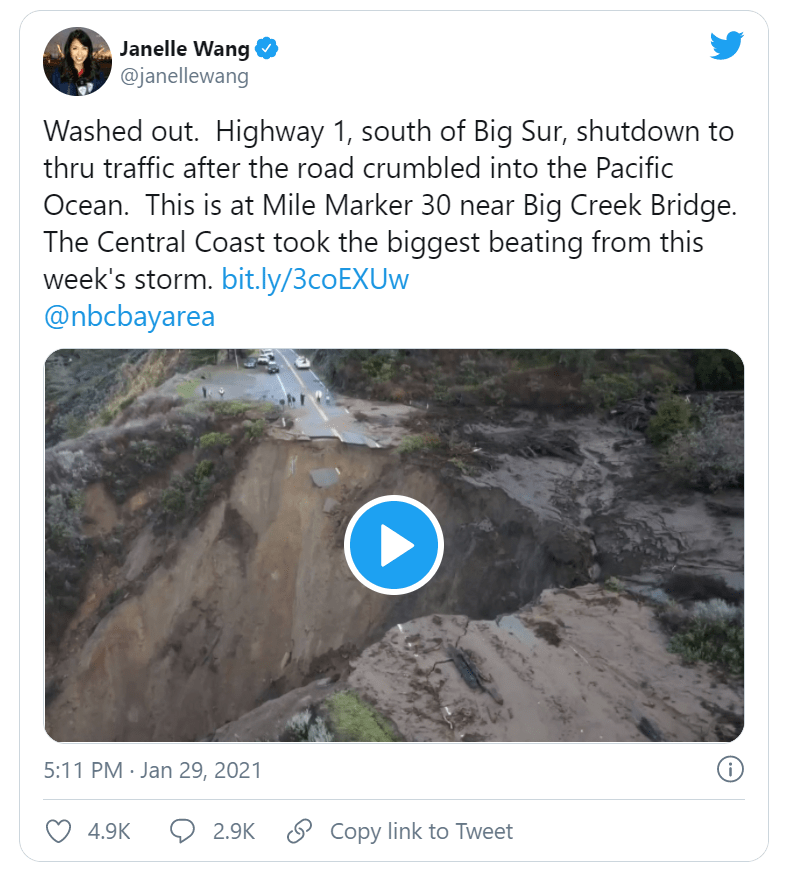Click the reply speech bubble icon
Image resolution: width=789 pixels, height=880 pixels.
click(x=182, y=831)
